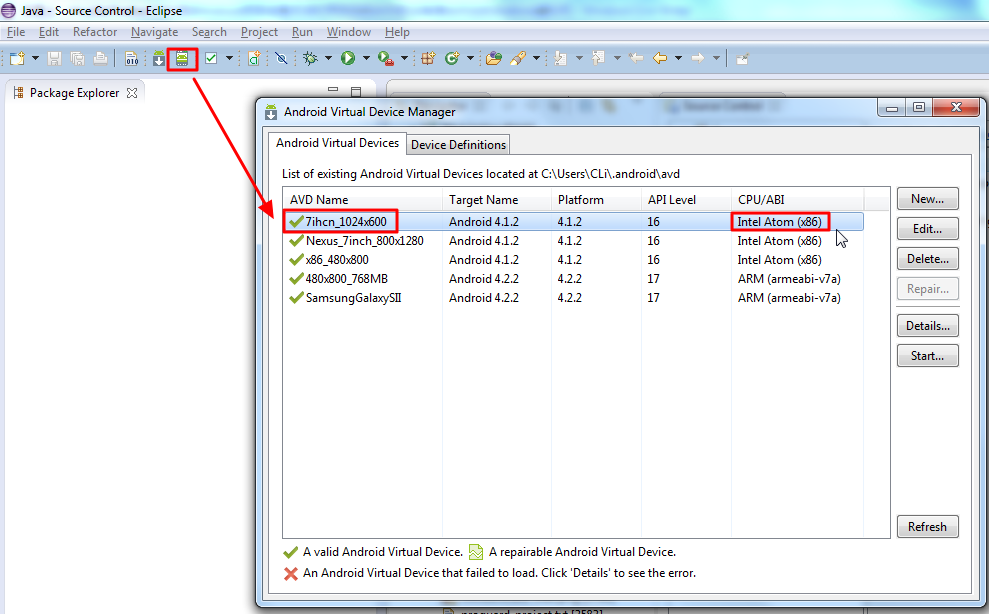
Task: Open the Refactor menu
Action: tap(95, 32)
